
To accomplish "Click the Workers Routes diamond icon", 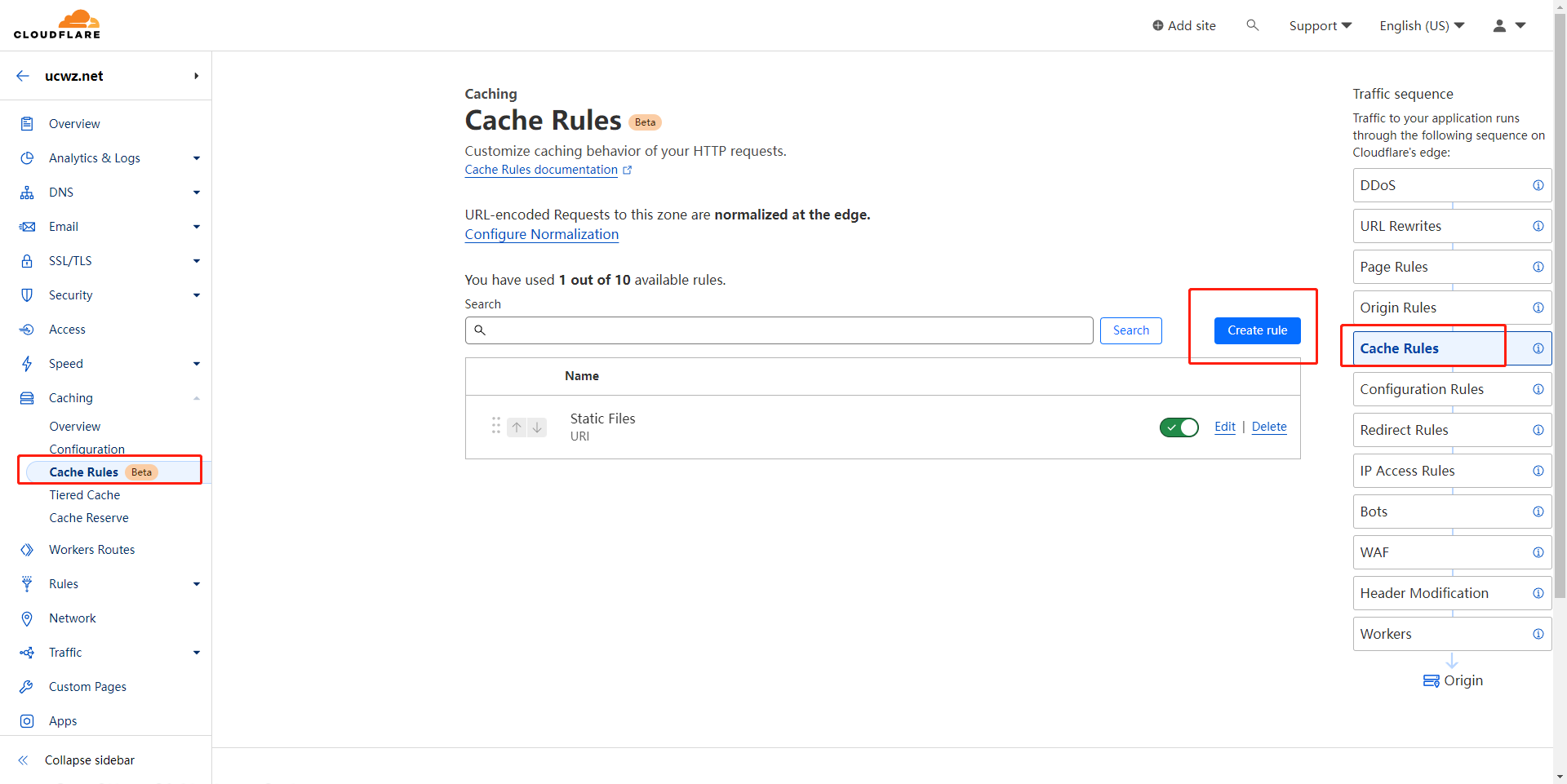I will (x=27, y=550).
